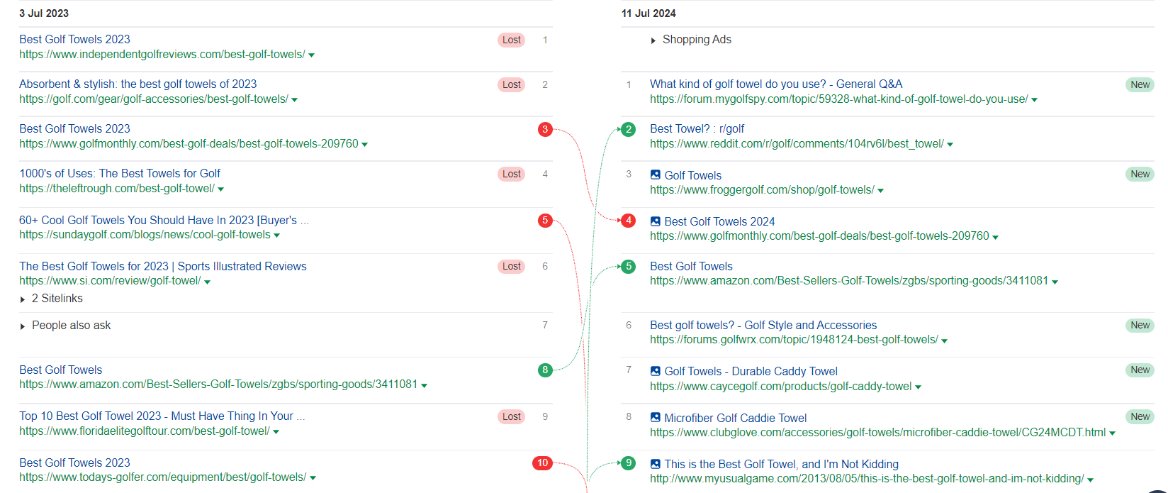Open dropdown arrow beside myusualgame.com URL
The image size is (1168, 493).
[x=1091, y=480]
